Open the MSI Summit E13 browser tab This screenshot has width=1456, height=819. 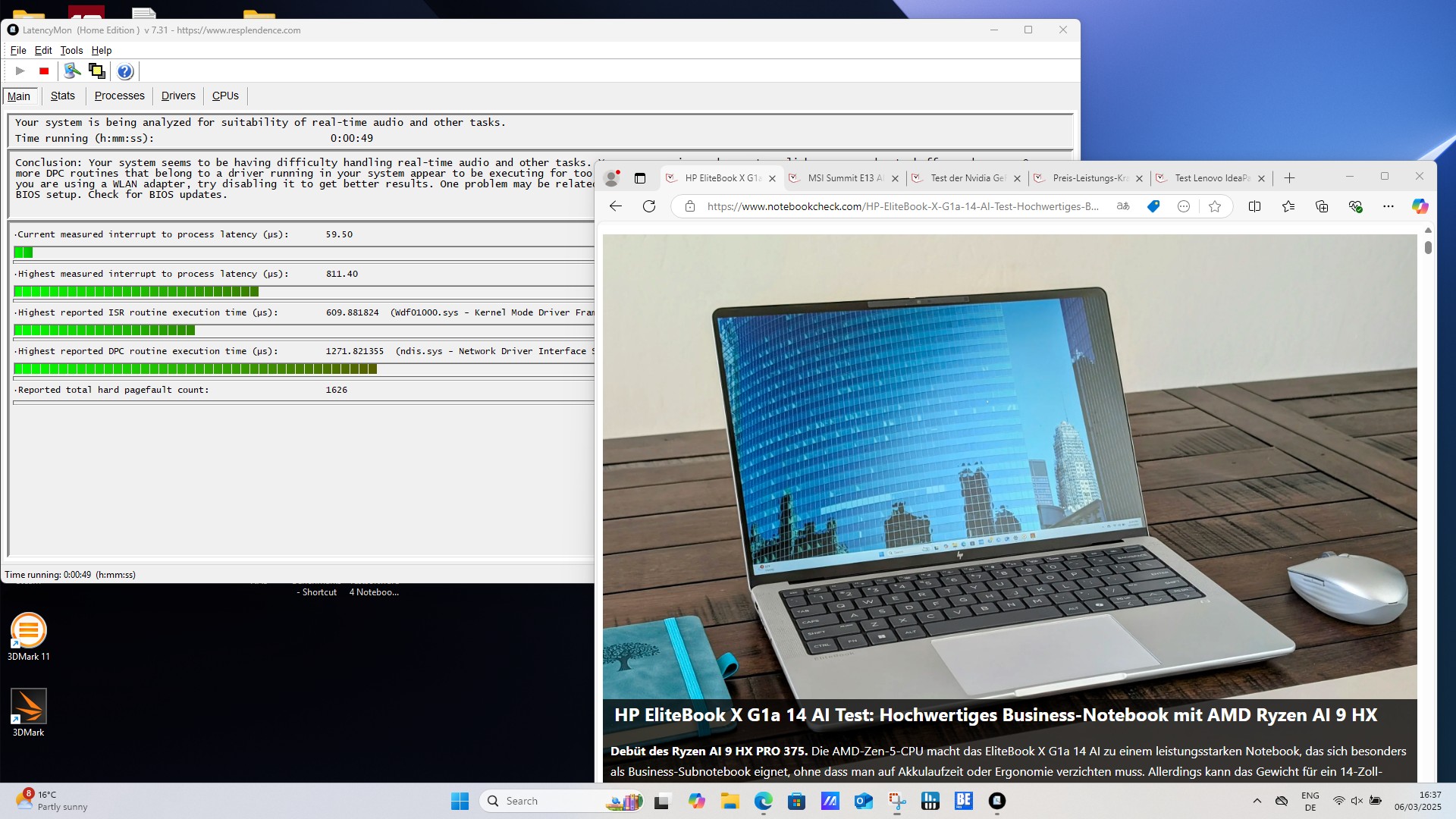point(845,178)
